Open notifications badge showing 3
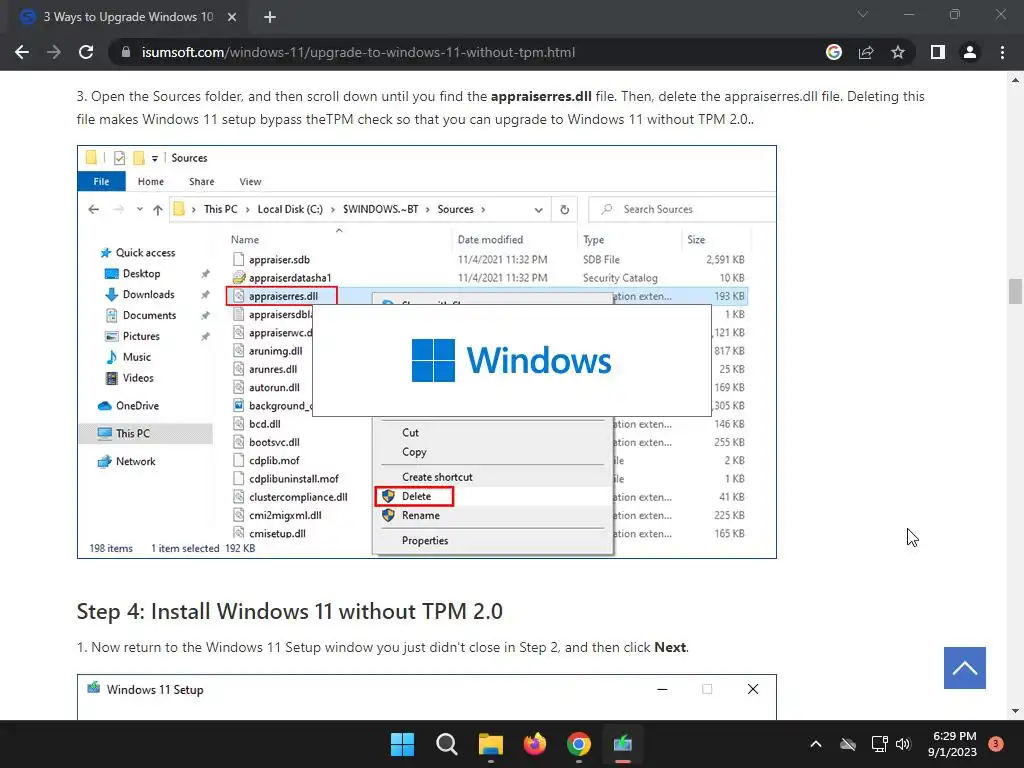This screenshot has height=768, width=1024. tap(996, 744)
